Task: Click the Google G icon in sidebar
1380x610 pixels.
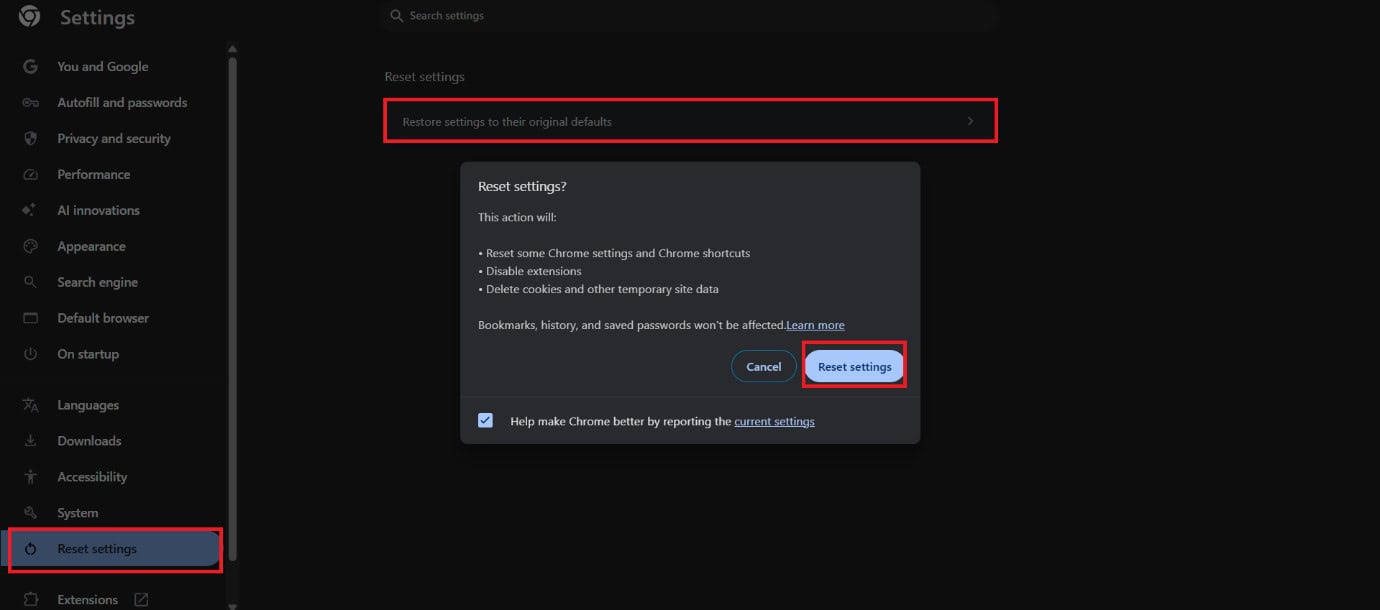Action: tap(30, 67)
